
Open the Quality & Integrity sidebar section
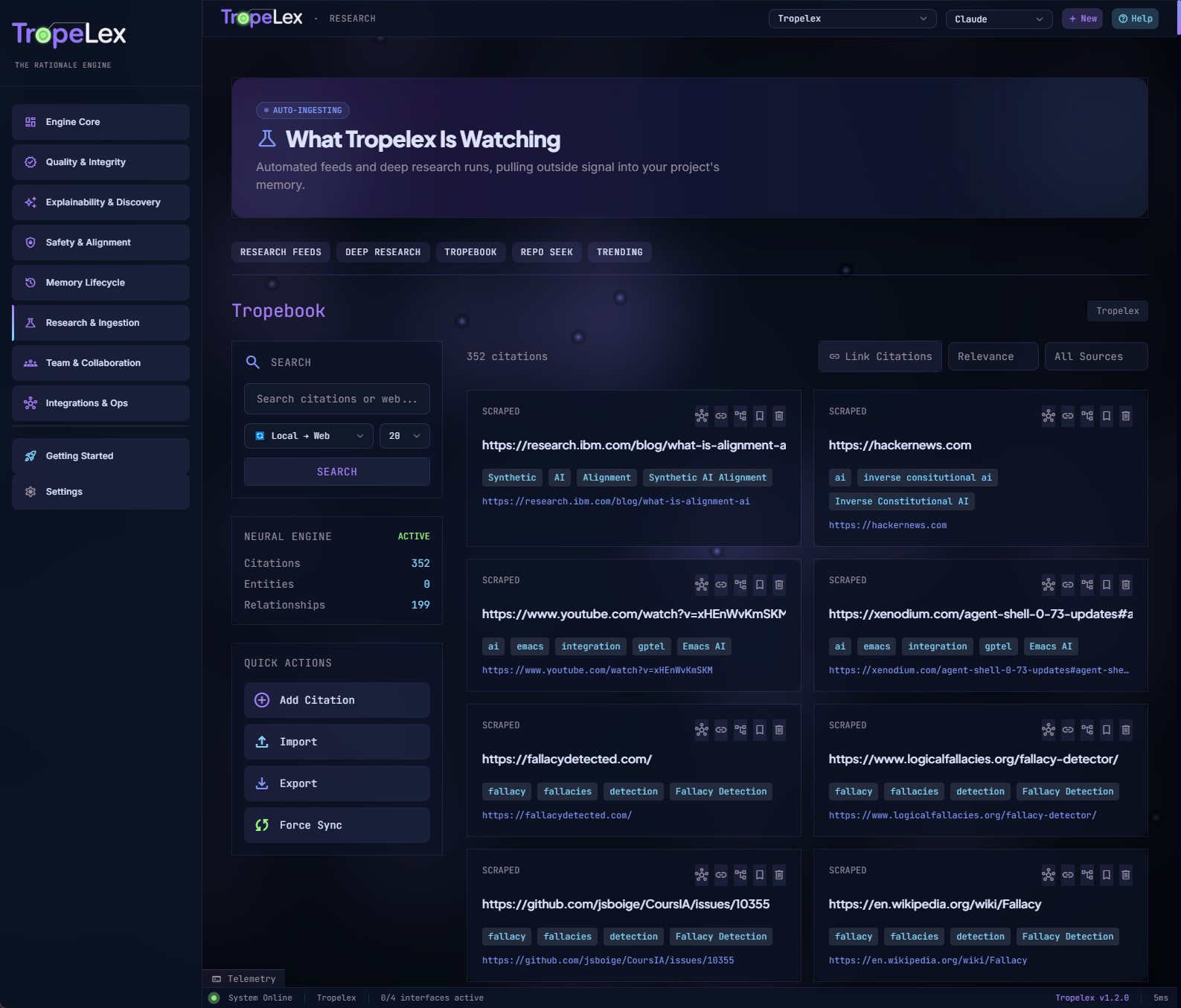pos(100,162)
